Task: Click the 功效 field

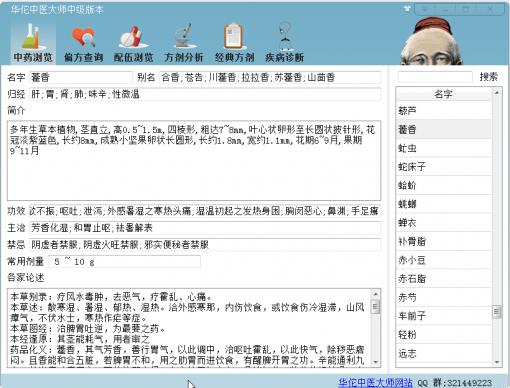Action: [205, 211]
